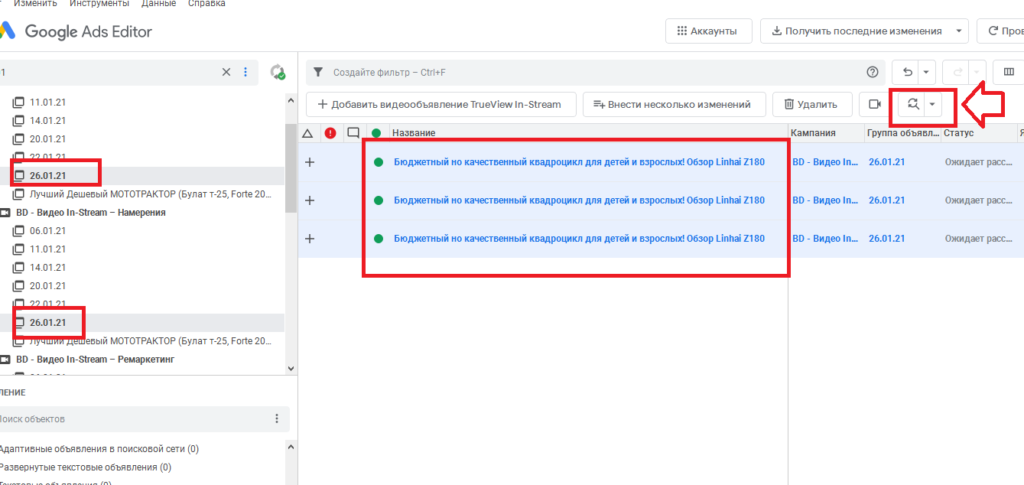Open the Данные menu

pyautogui.click(x=159, y=4)
